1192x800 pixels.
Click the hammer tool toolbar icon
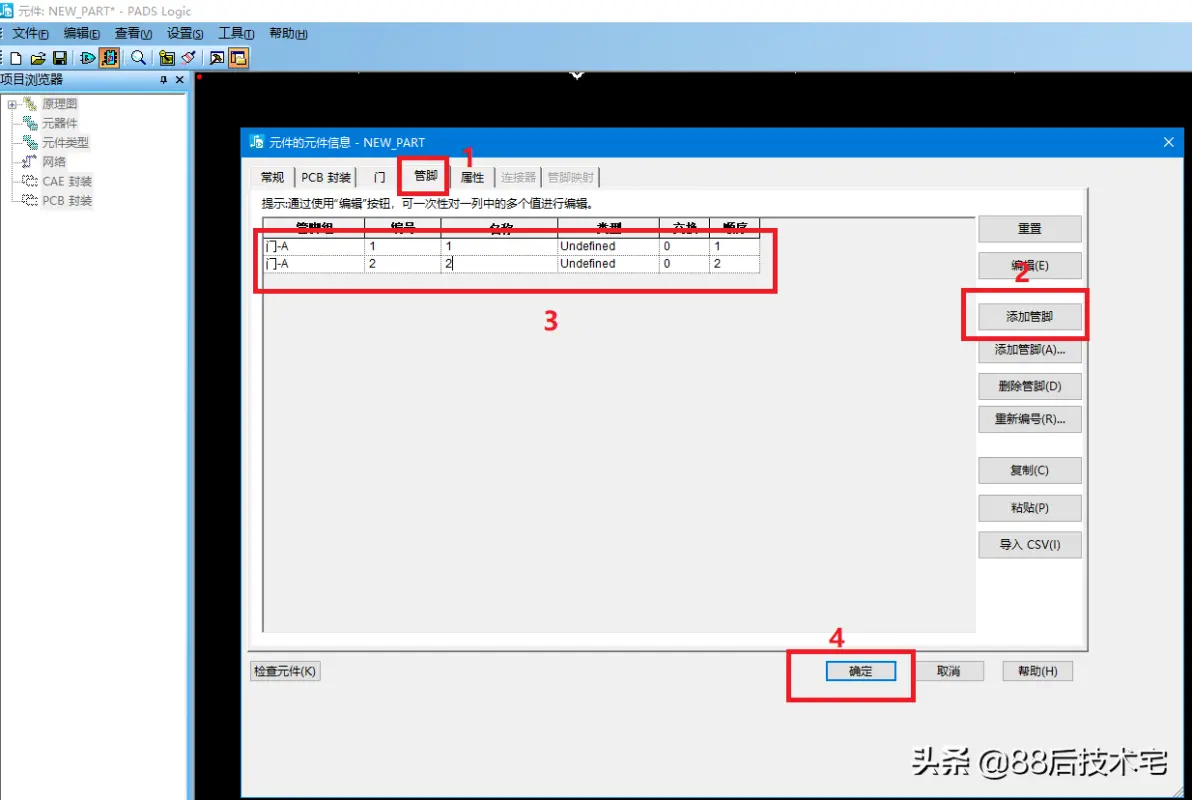217,58
